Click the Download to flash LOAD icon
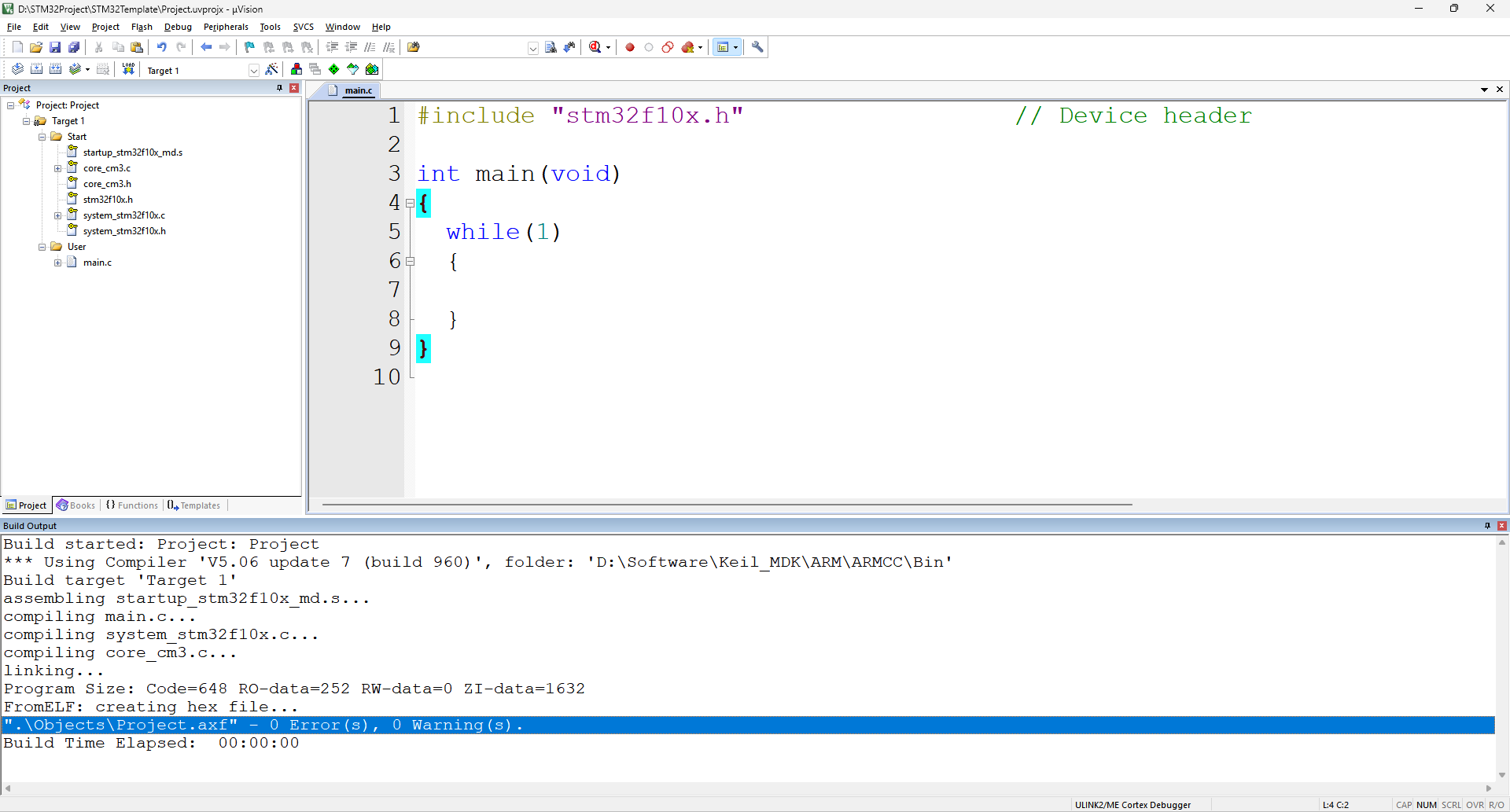The height and width of the screenshot is (812, 1510). coord(128,69)
